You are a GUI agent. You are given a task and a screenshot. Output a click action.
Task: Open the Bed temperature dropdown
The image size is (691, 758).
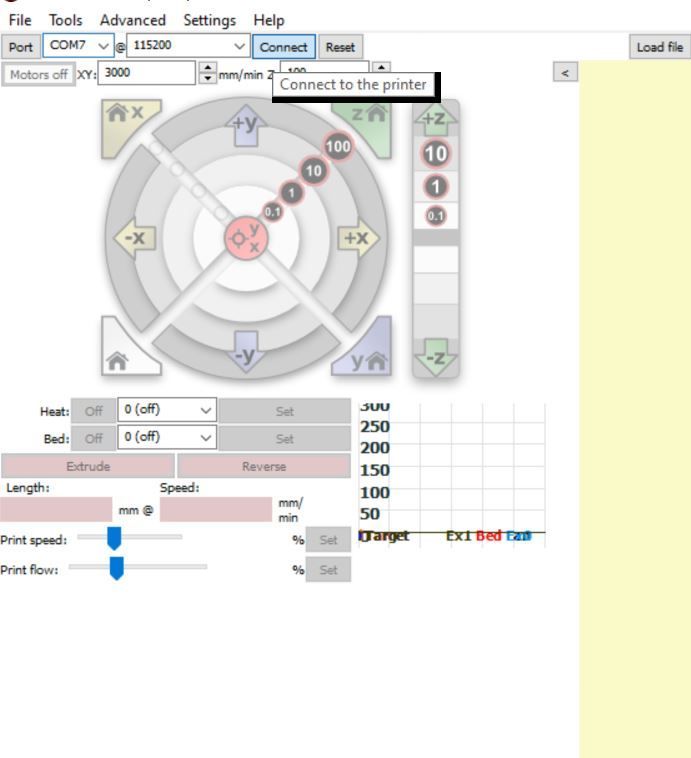(x=167, y=437)
